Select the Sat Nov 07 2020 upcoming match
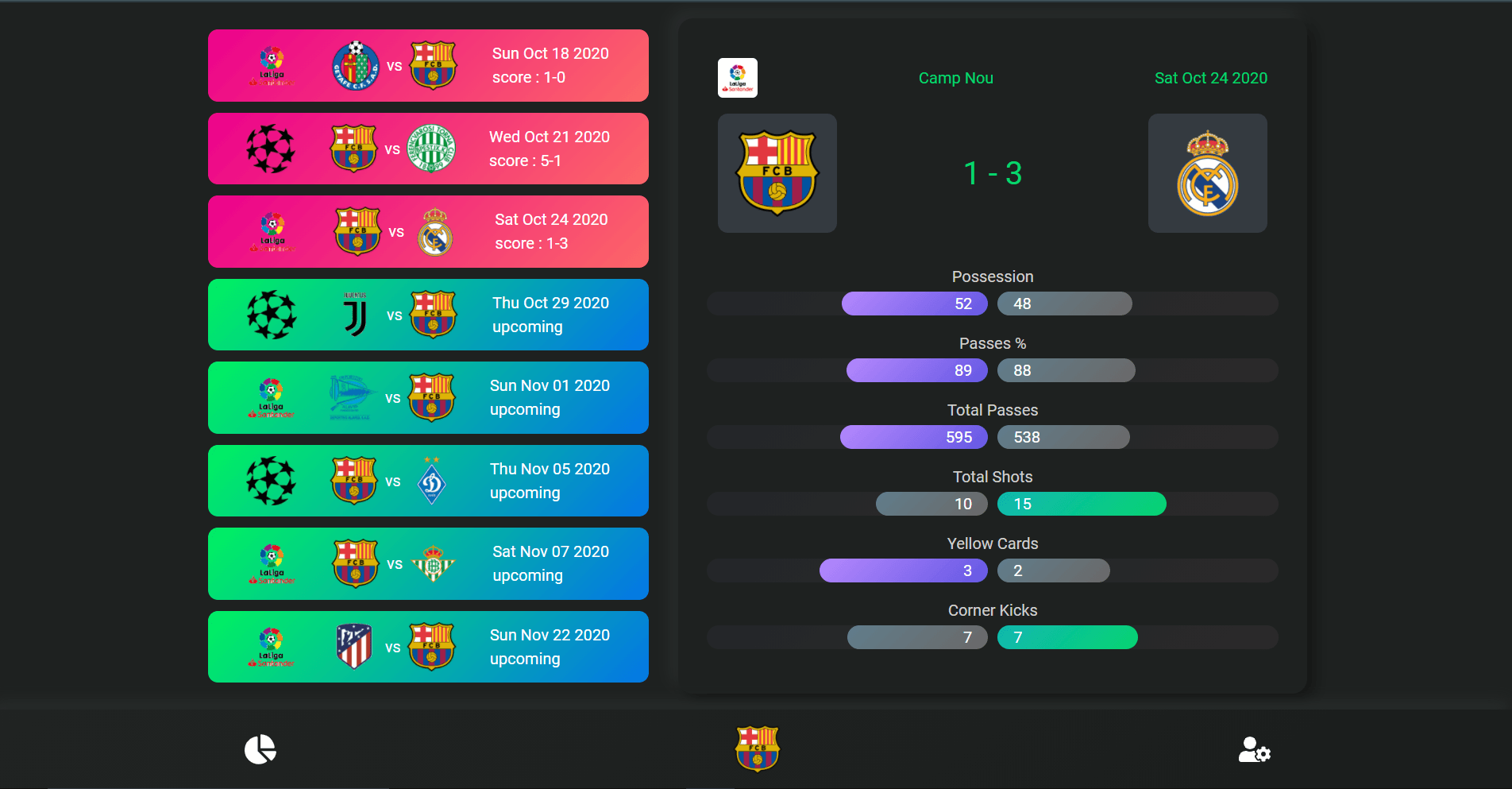Viewport: 1512px width, 789px height. [x=428, y=563]
